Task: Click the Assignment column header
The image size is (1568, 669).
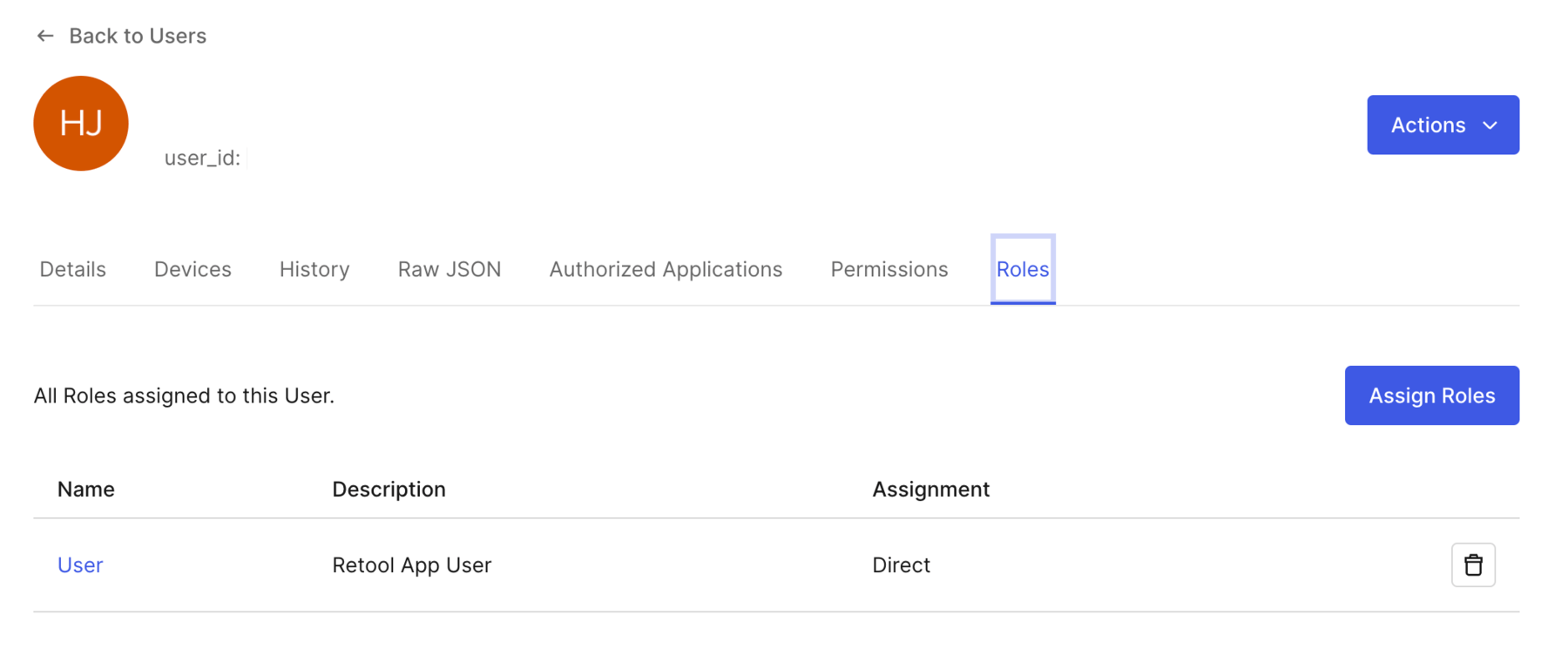Action: (930, 490)
